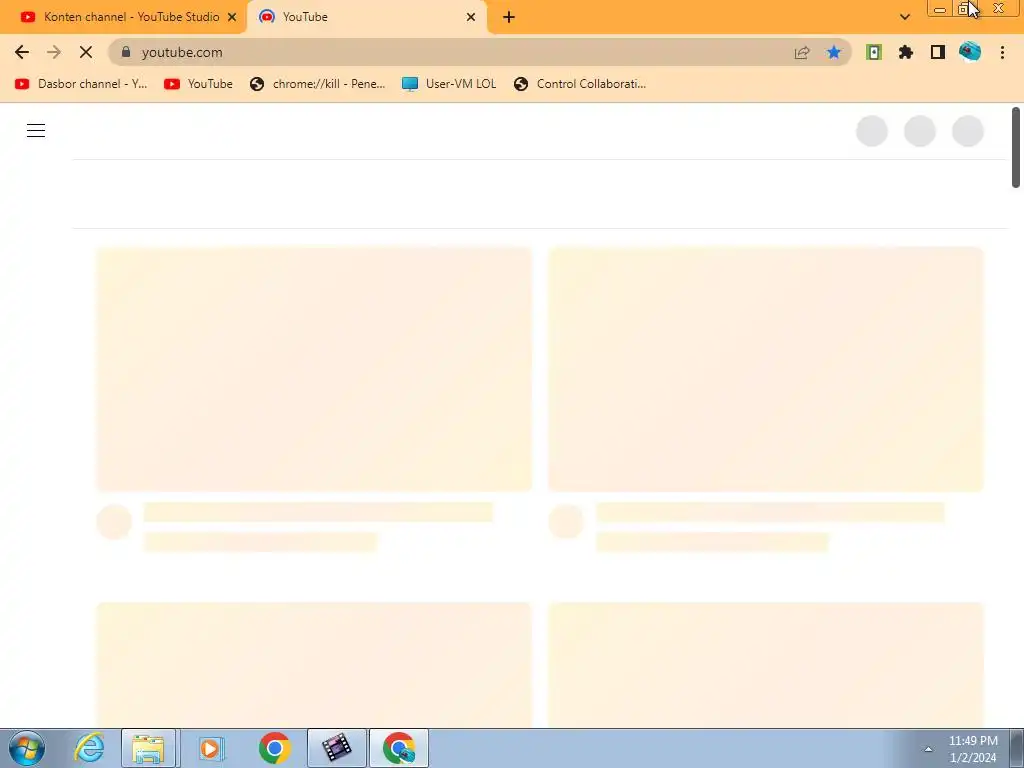Screen dimensions: 1024x768
Task: Click the blue bookmark star
Action: 833,52
